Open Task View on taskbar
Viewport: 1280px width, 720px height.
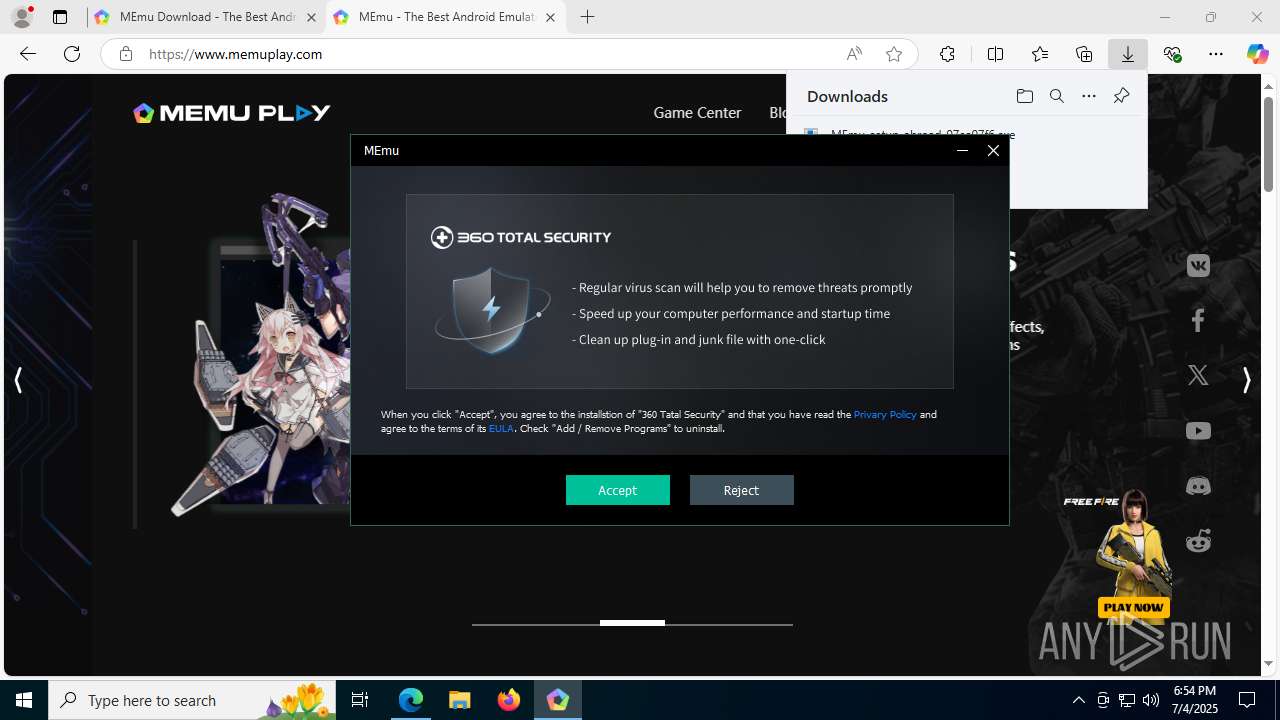pos(360,700)
